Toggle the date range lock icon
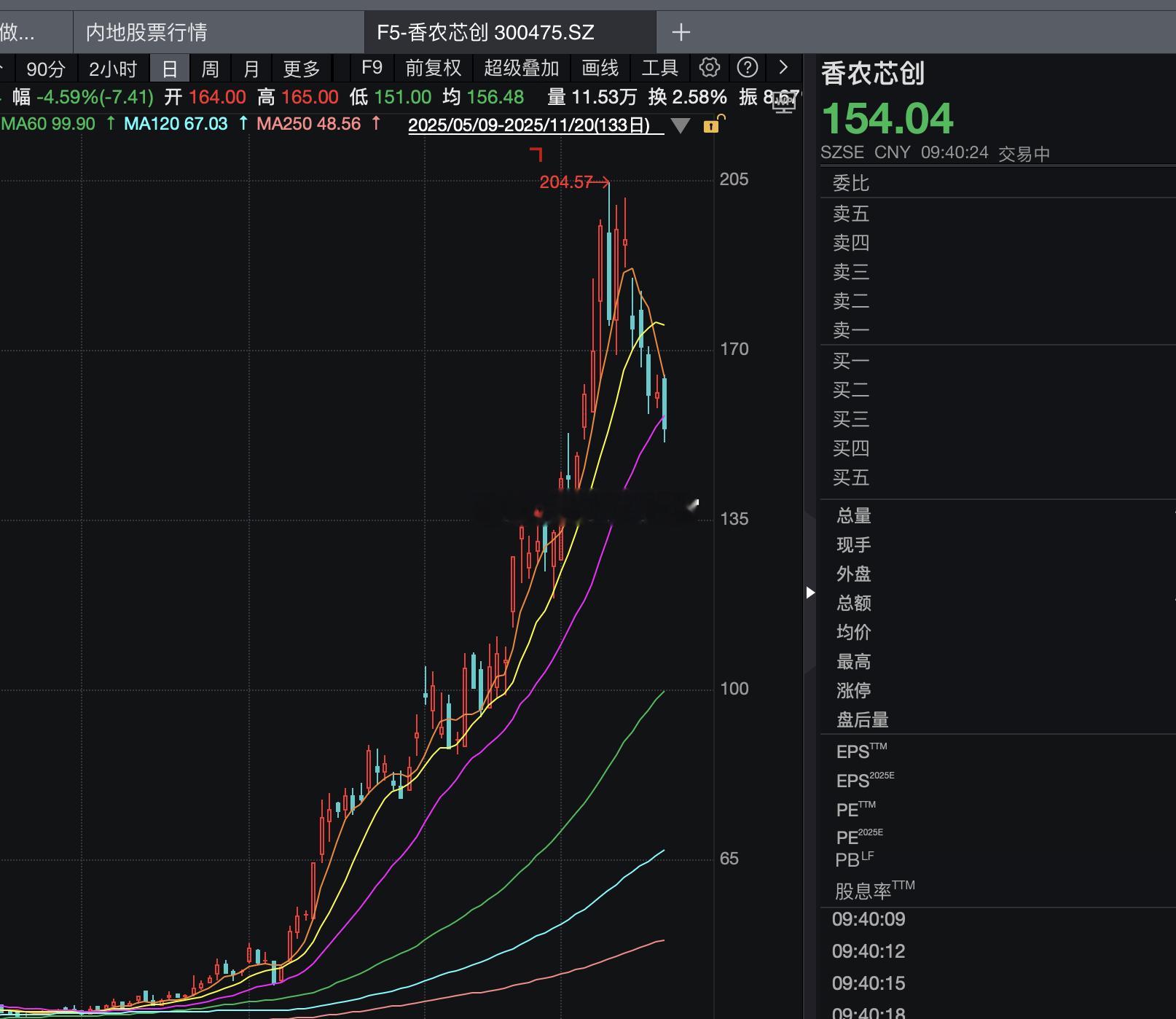Image resolution: width=1176 pixels, height=1019 pixels. (x=713, y=124)
